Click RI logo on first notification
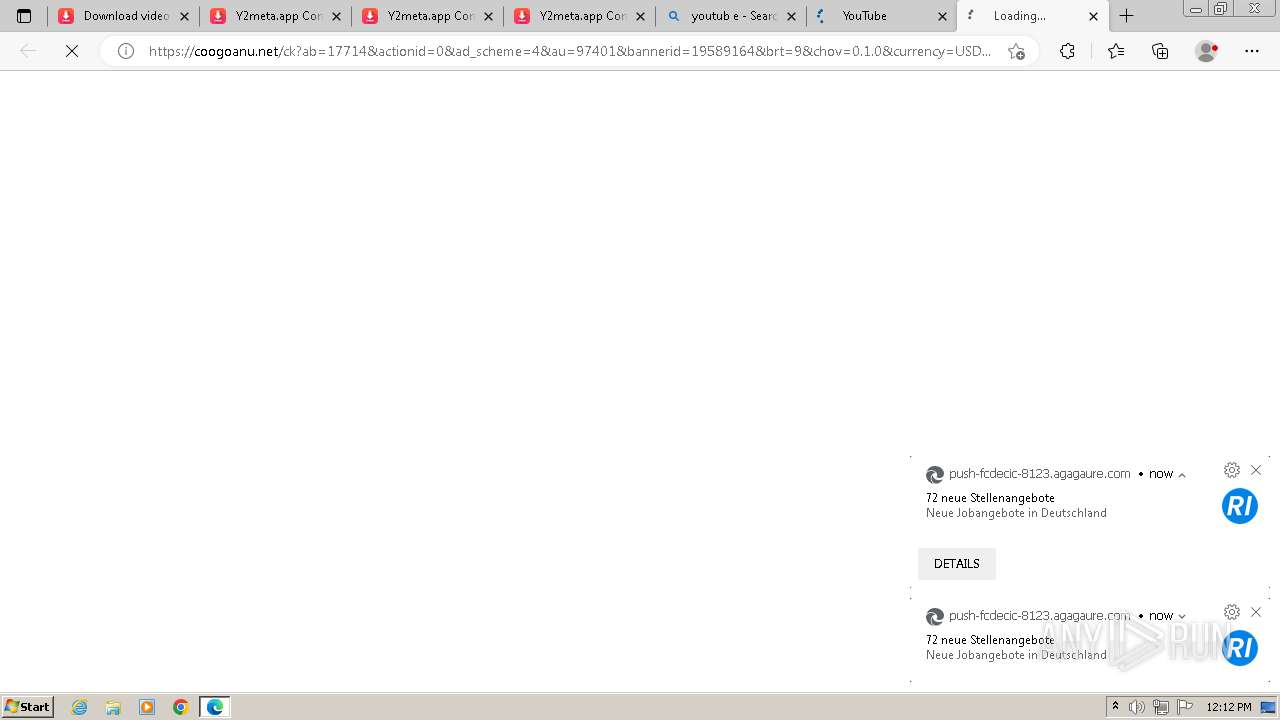The width and height of the screenshot is (1280, 720). coord(1240,506)
